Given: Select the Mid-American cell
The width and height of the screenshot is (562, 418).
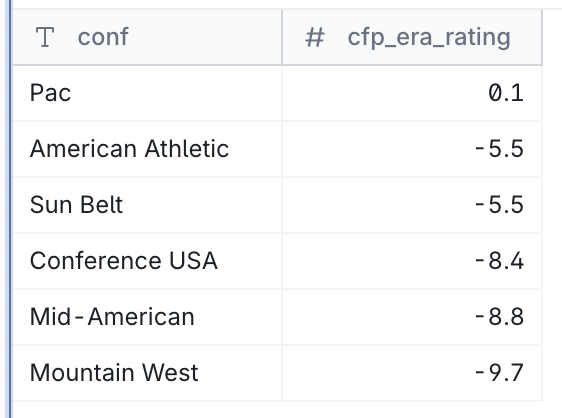Looking at the screenshot, I should click(x=147, y=317).
